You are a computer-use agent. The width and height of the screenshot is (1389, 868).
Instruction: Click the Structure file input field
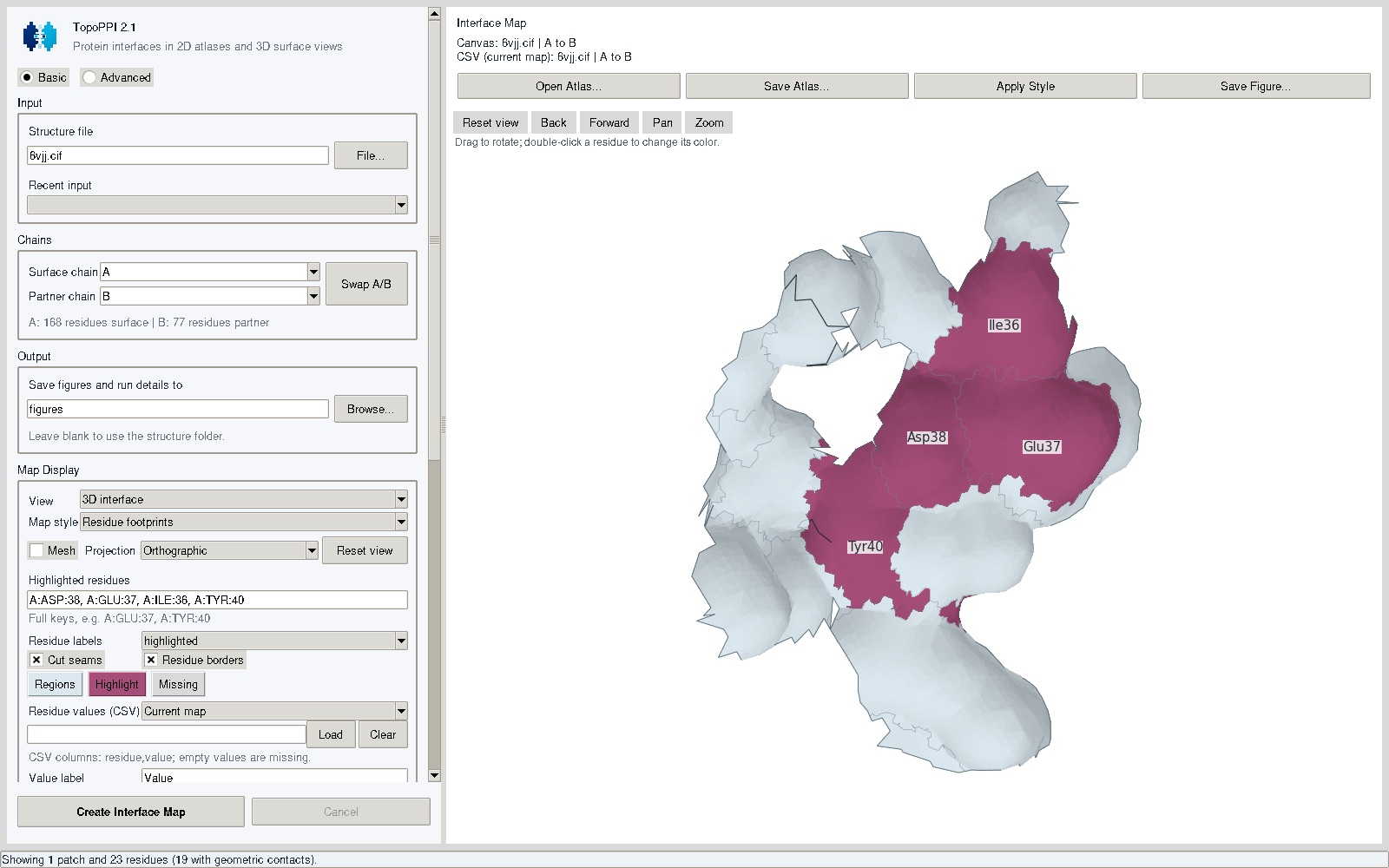tap(178, 155)
